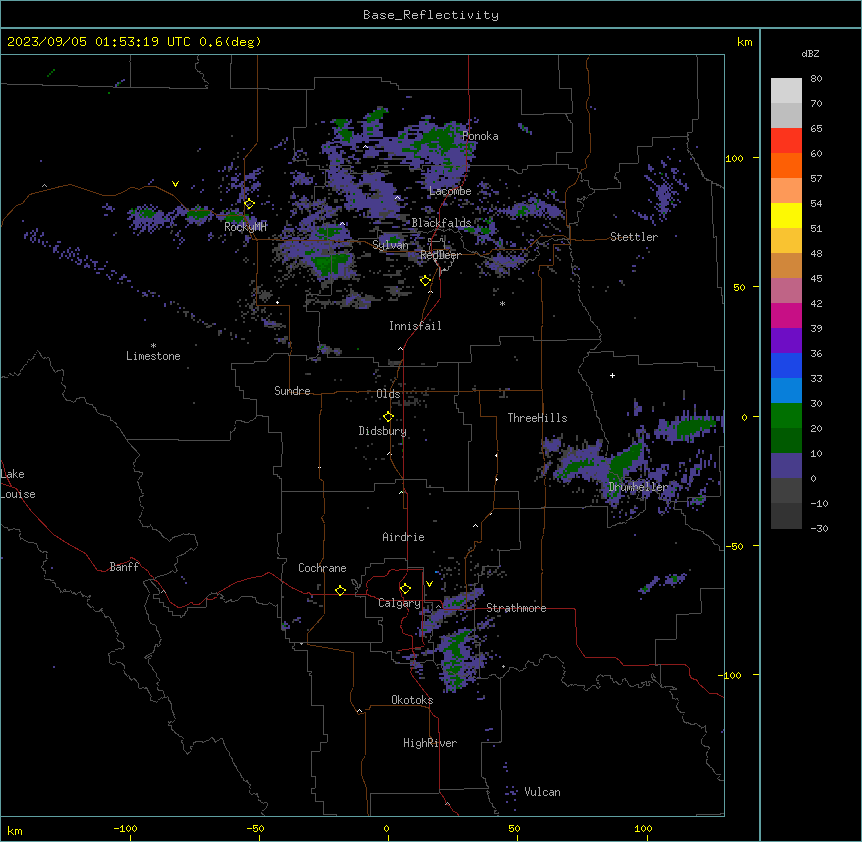
Task: Click the Airdrie city label
Action: coord(403,537)
